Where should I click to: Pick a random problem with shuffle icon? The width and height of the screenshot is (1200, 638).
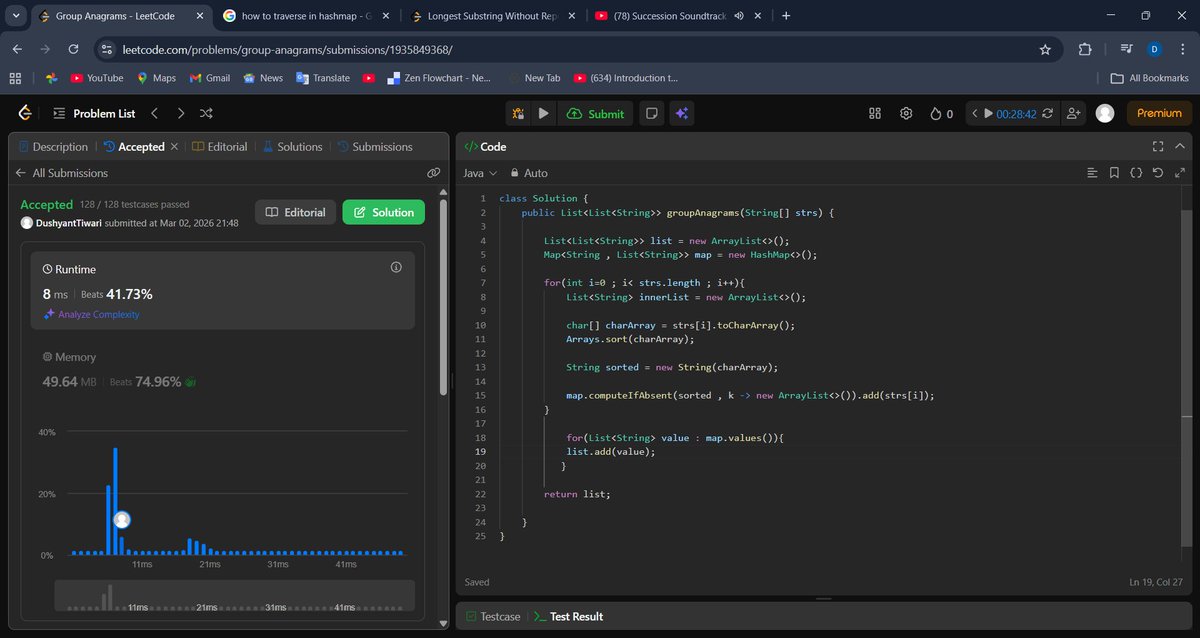pos(206,113)
